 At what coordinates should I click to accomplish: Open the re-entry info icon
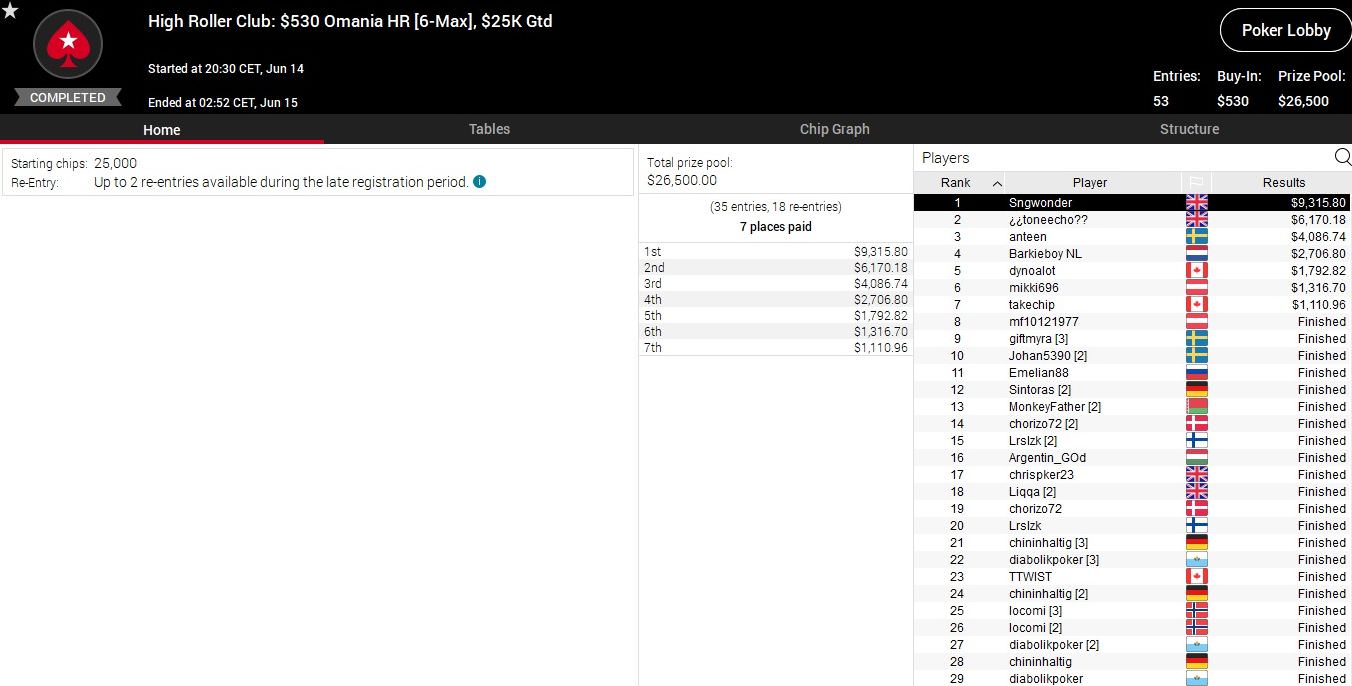point(480,182)
